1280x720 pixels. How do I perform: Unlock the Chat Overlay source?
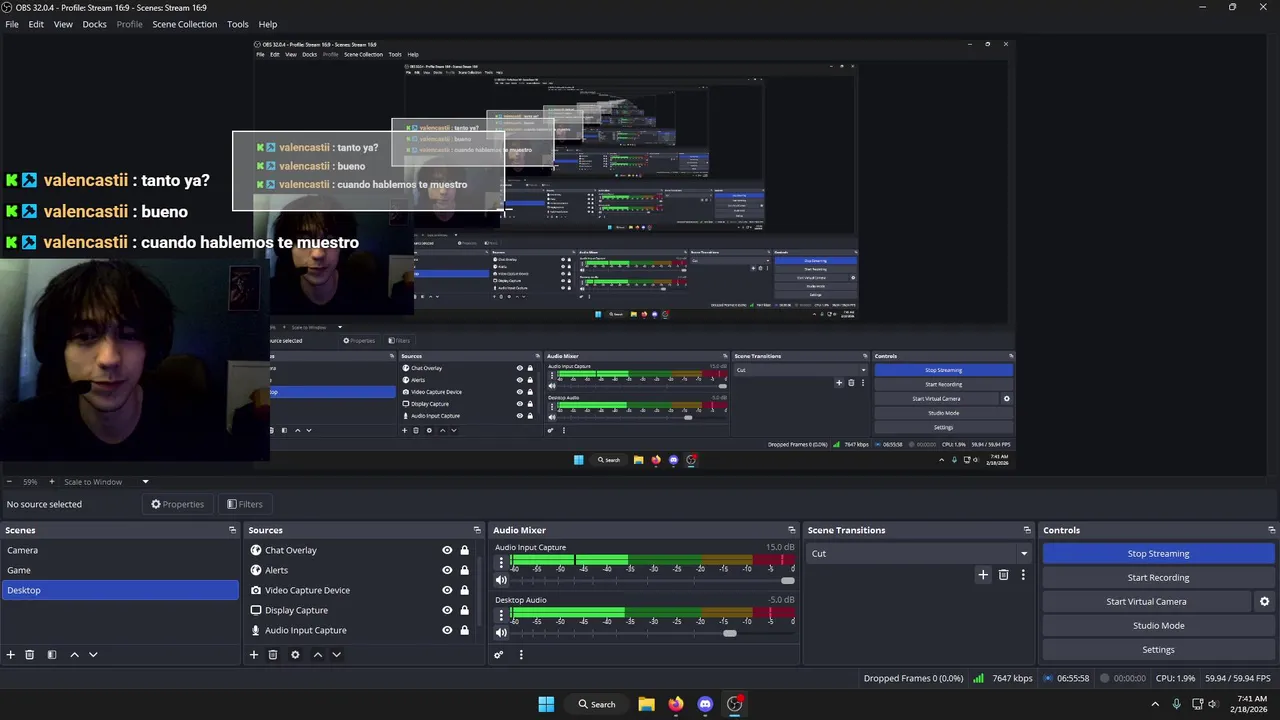[464, 550]
